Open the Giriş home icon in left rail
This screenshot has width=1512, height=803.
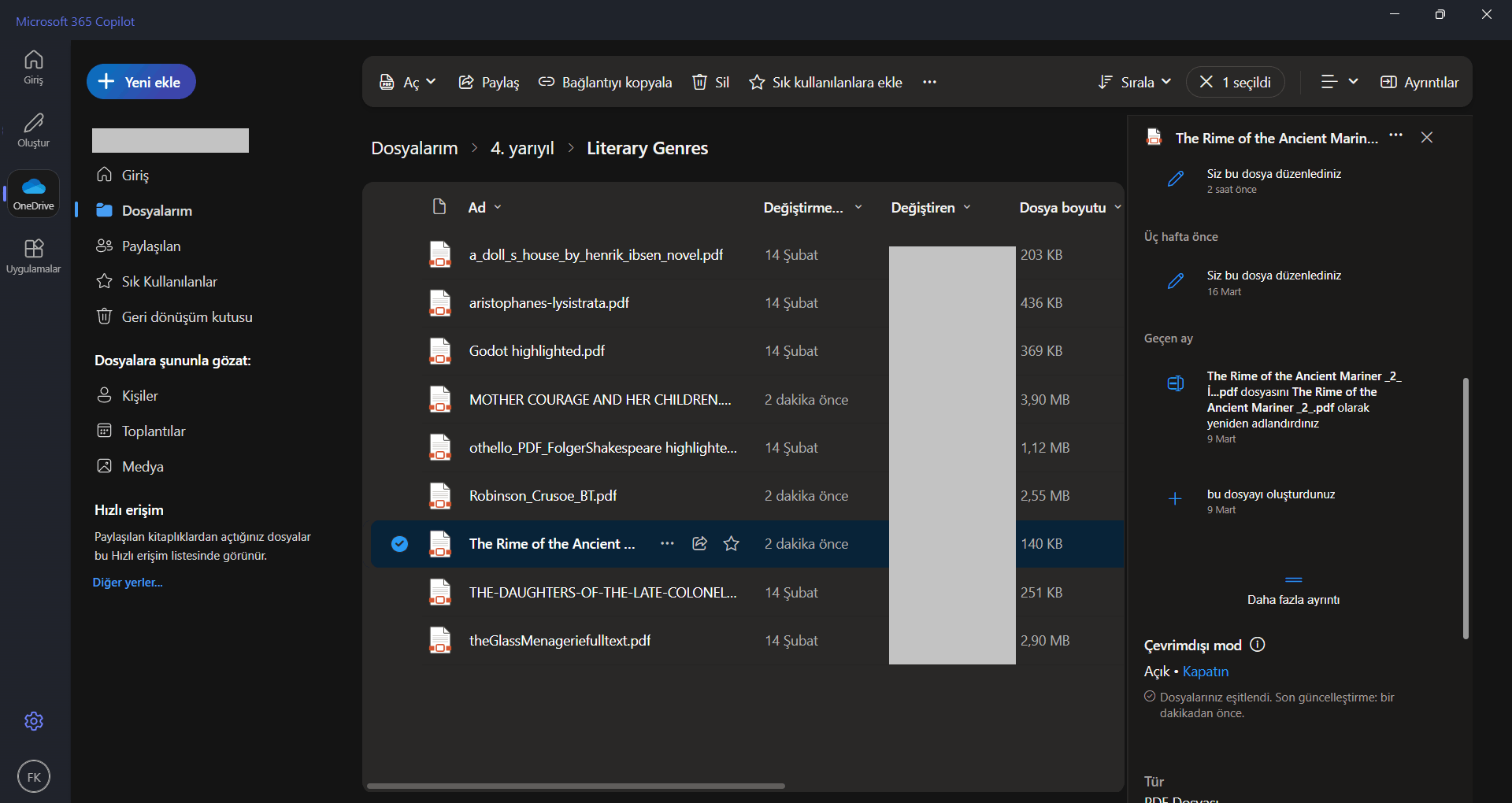click(33, 67)
